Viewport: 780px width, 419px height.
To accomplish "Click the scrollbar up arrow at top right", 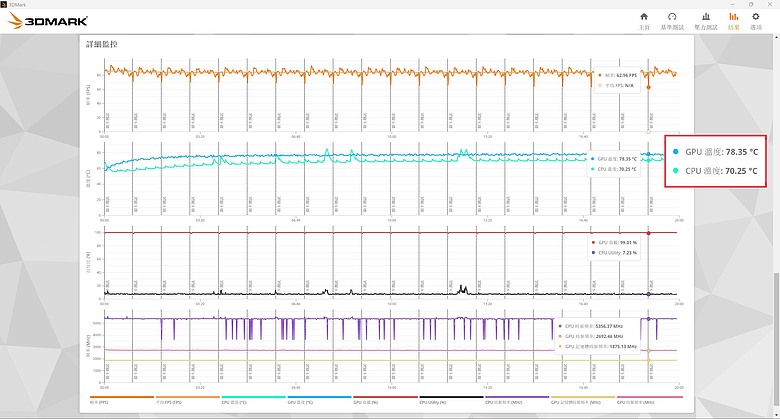I will pyautogui.click(x=776, y=37).
